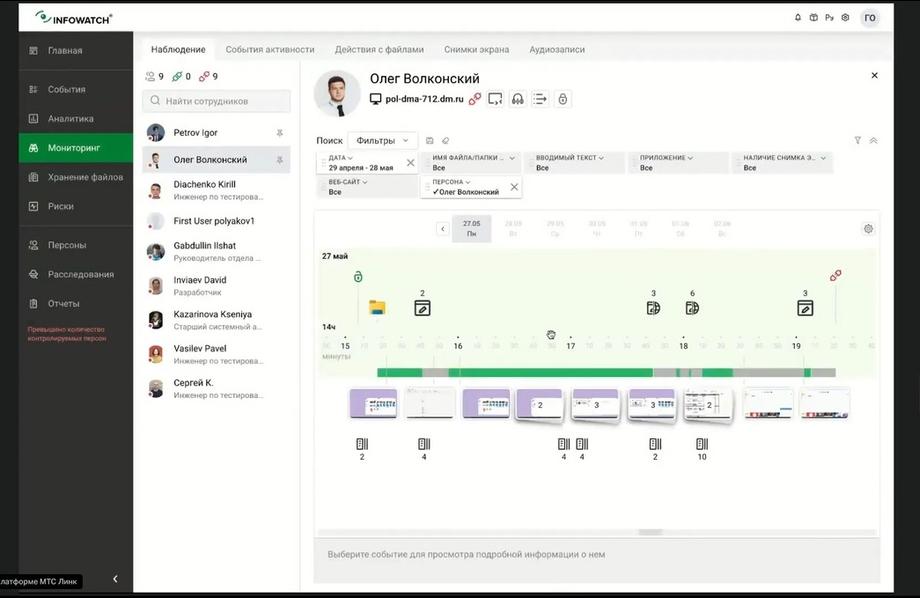Viewport: 920px width, 598px height.
Task: Go to the previous week with the left arrow
Action: [443, 229]
